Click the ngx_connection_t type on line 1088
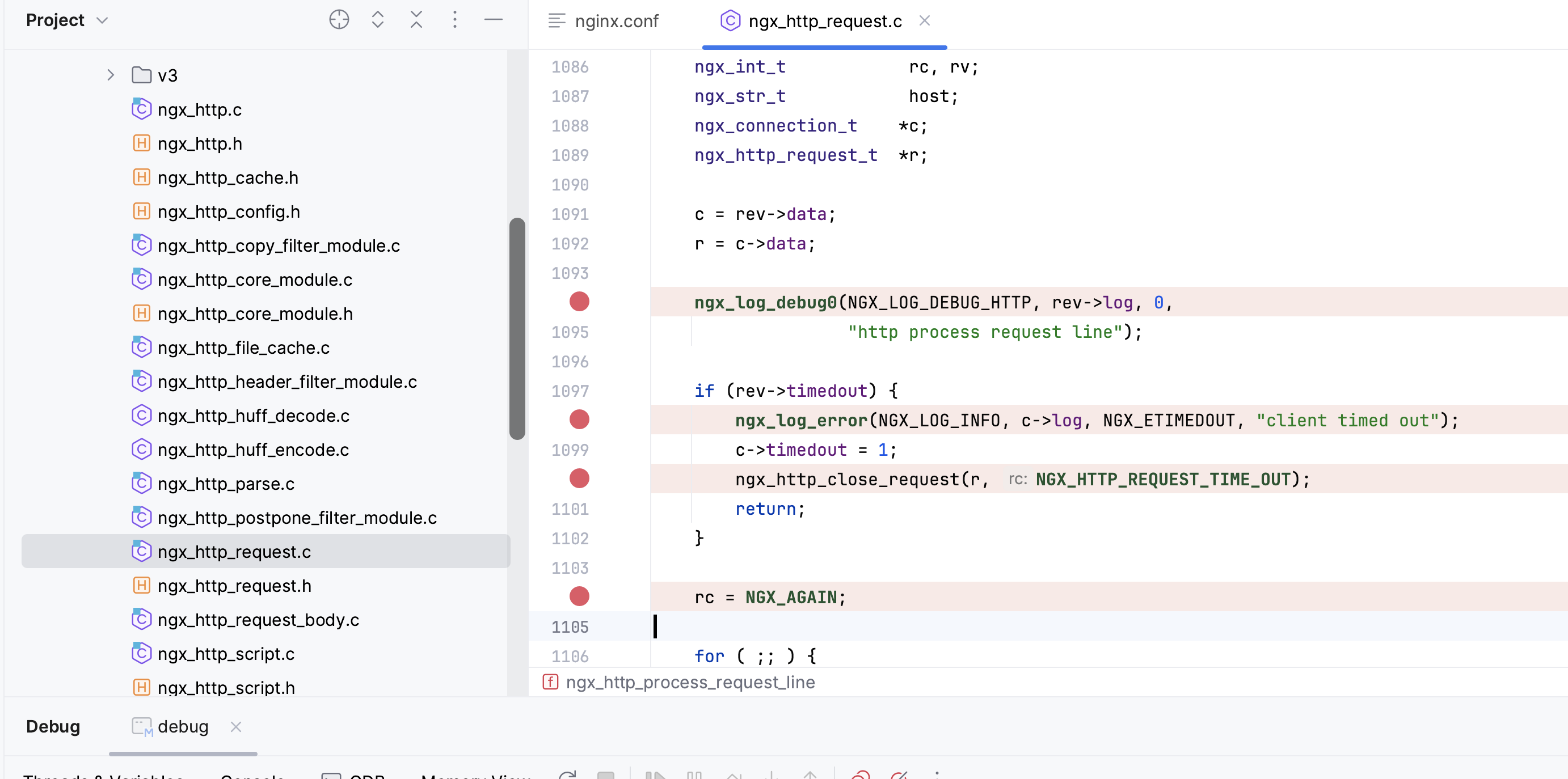Image resolution: width=1568 pixels, height=779 pixels. tap(775, 125)
